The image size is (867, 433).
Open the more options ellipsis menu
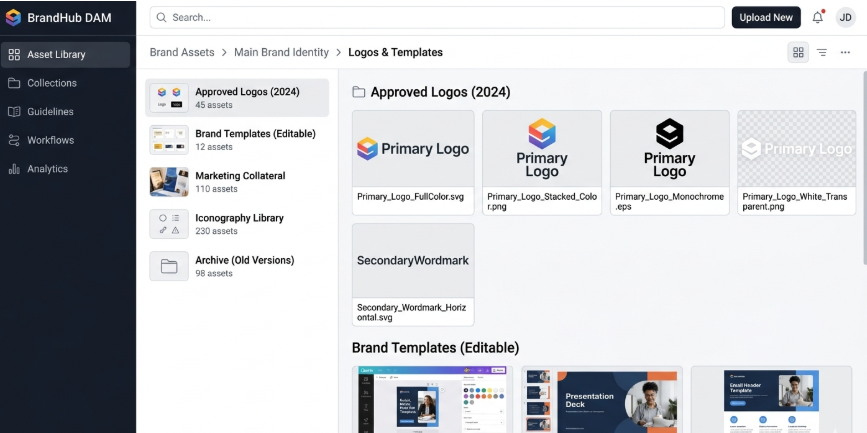point(845,53)
